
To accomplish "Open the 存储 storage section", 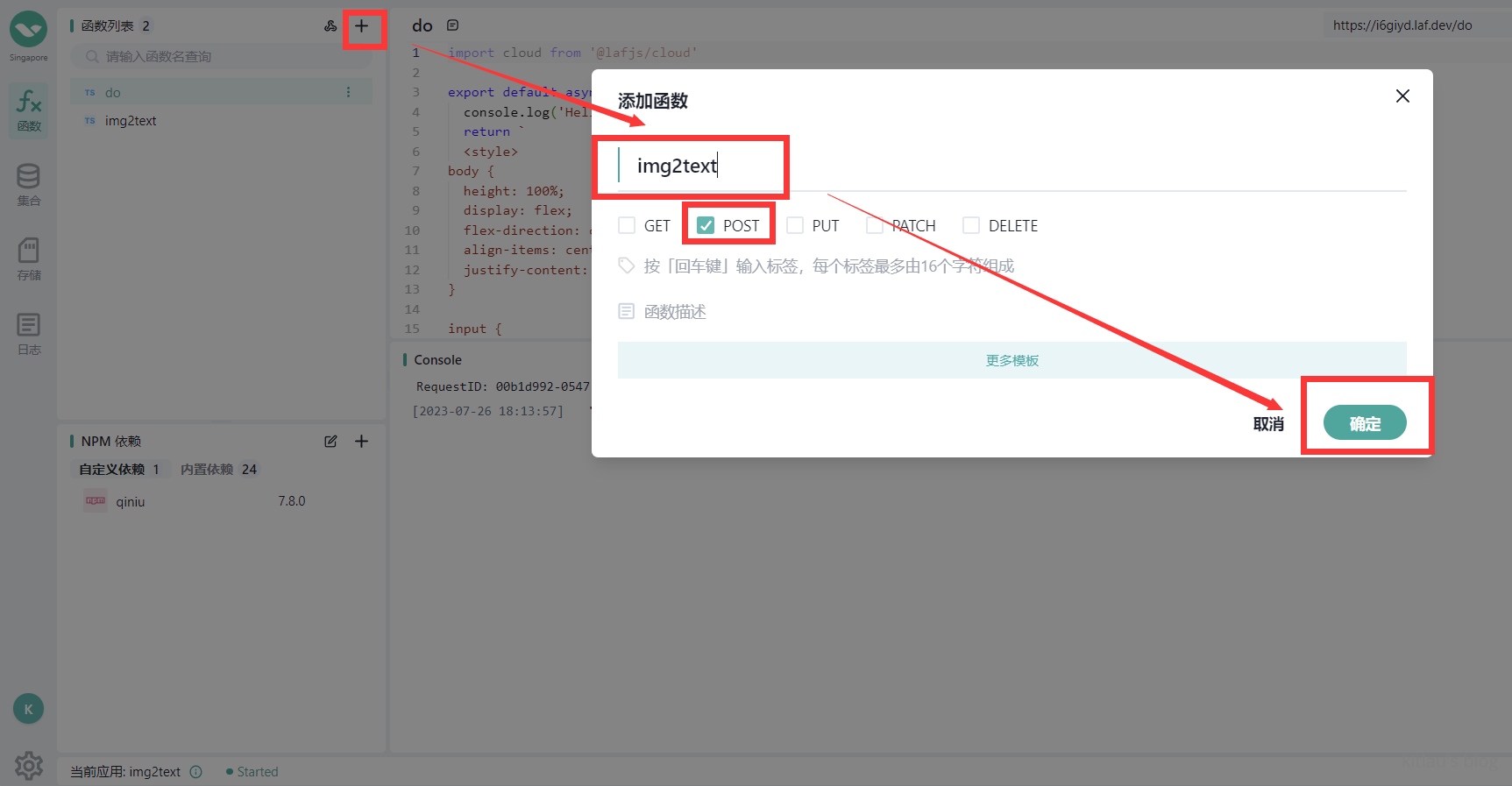I will [x=29, y=258].
